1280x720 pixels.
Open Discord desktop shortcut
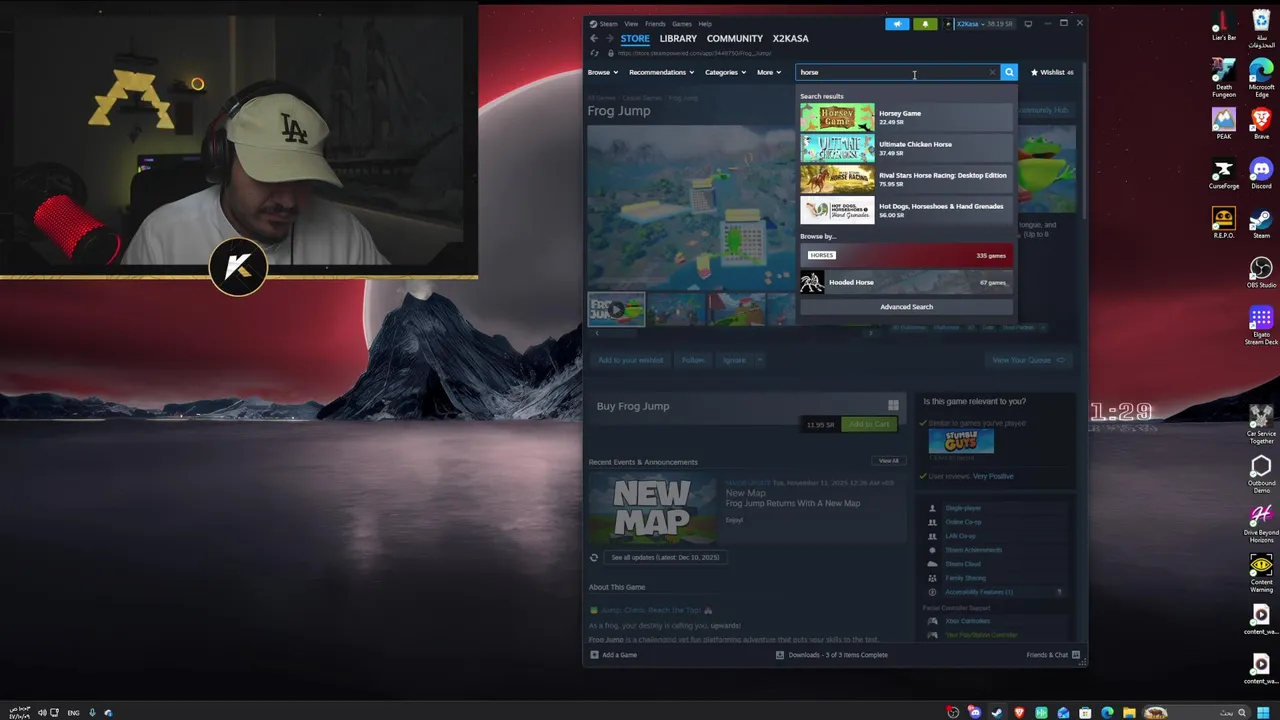[x=1261, y=174]
